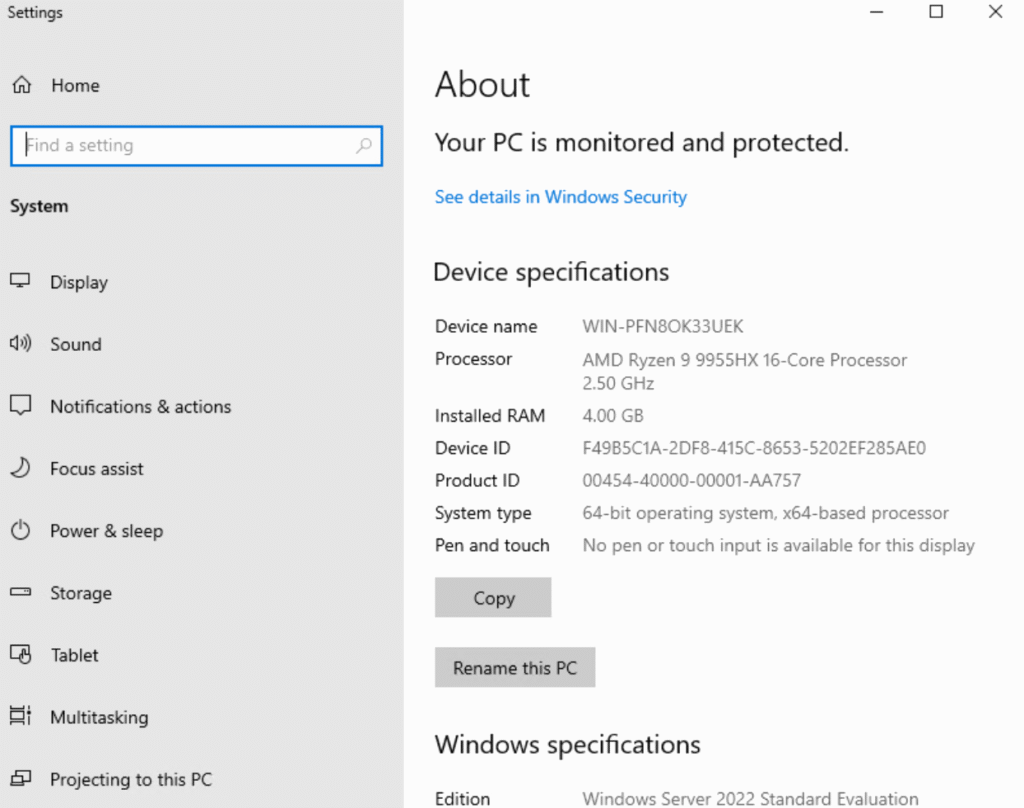Screen dimensions: 1024x808
Task: Click the device name WIN-PFN8OK33UEK
Action: (663, 327)
